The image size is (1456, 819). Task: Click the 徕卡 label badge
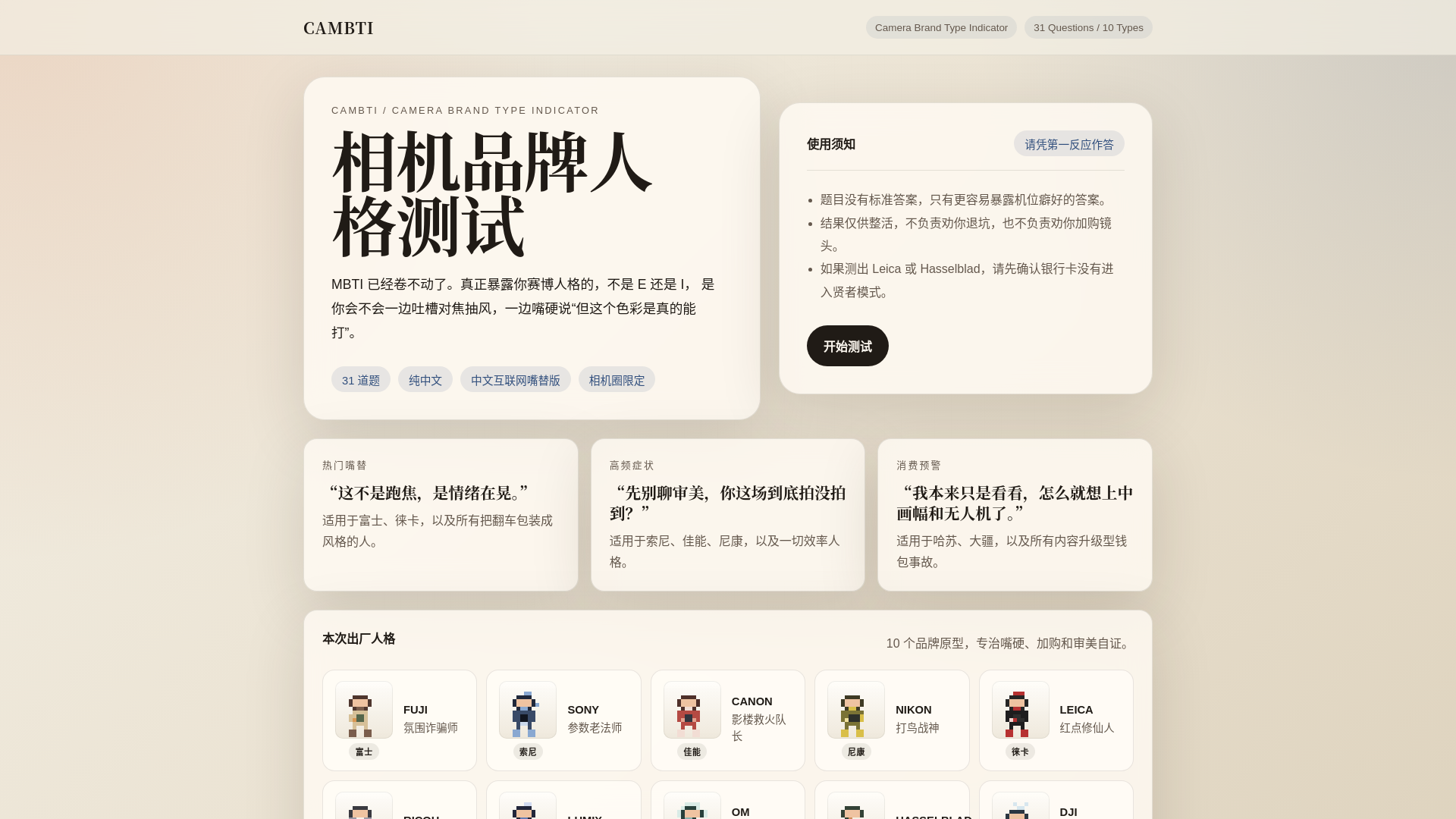click(x=1021, y=752)
